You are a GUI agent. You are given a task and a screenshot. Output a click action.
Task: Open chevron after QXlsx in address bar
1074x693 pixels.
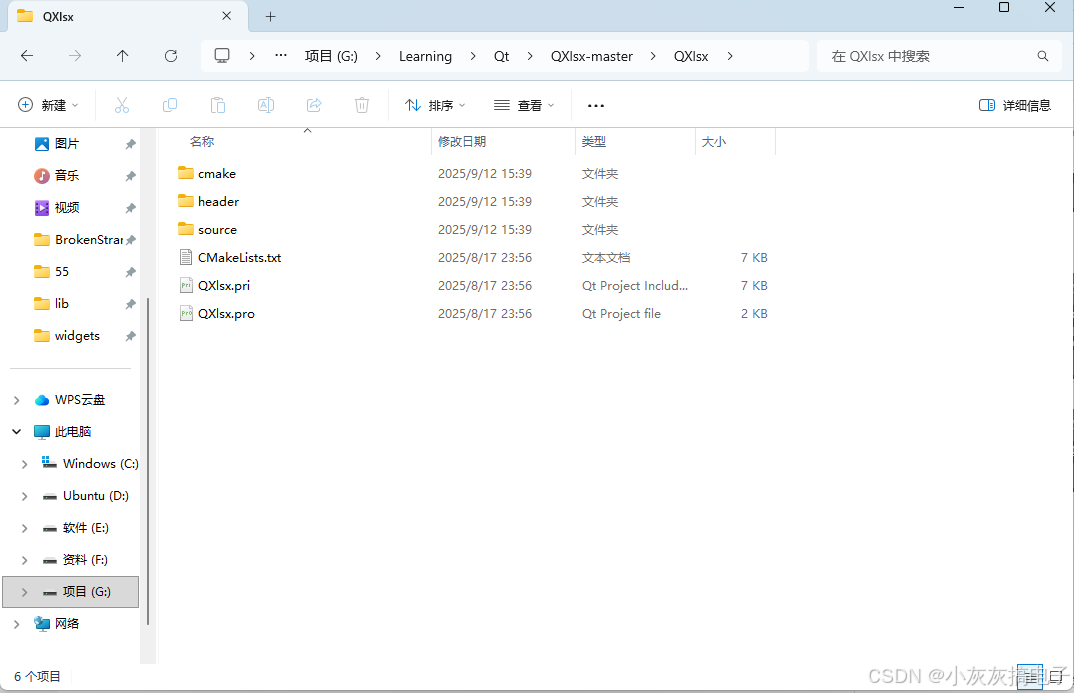click(x=730, y=56)
